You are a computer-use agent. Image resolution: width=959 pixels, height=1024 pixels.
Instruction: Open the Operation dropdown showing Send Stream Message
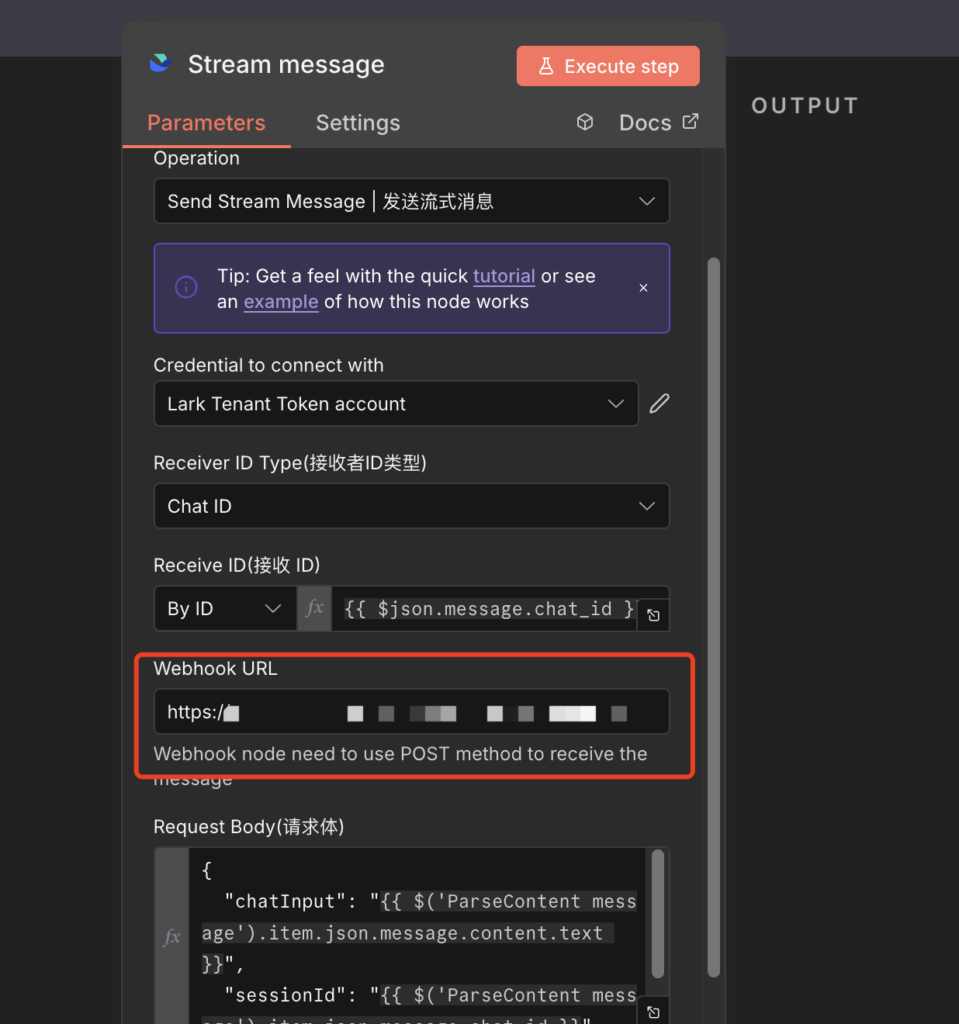pyautogui.click(x=411, y=201)
